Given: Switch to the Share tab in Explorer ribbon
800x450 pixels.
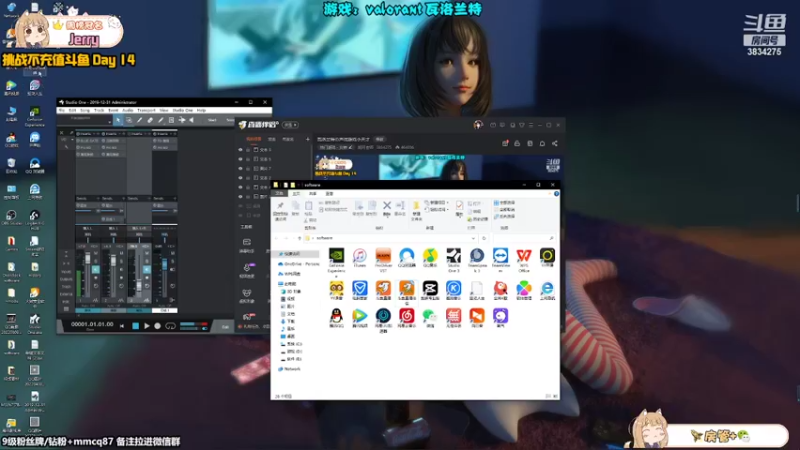Looking at the screenshot, I should click(x=312, y=194).
